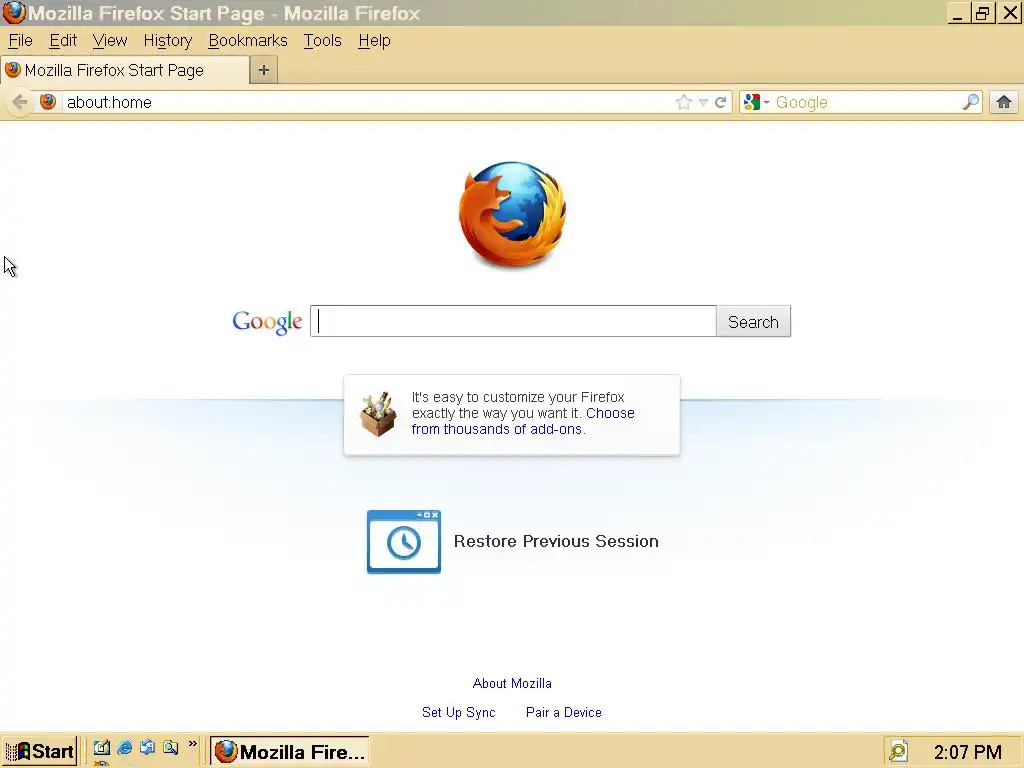Screen dimensions: 1024x768
Task: Click the site identity Firefox icon in address bar
Action: click(x=48, y=102)
